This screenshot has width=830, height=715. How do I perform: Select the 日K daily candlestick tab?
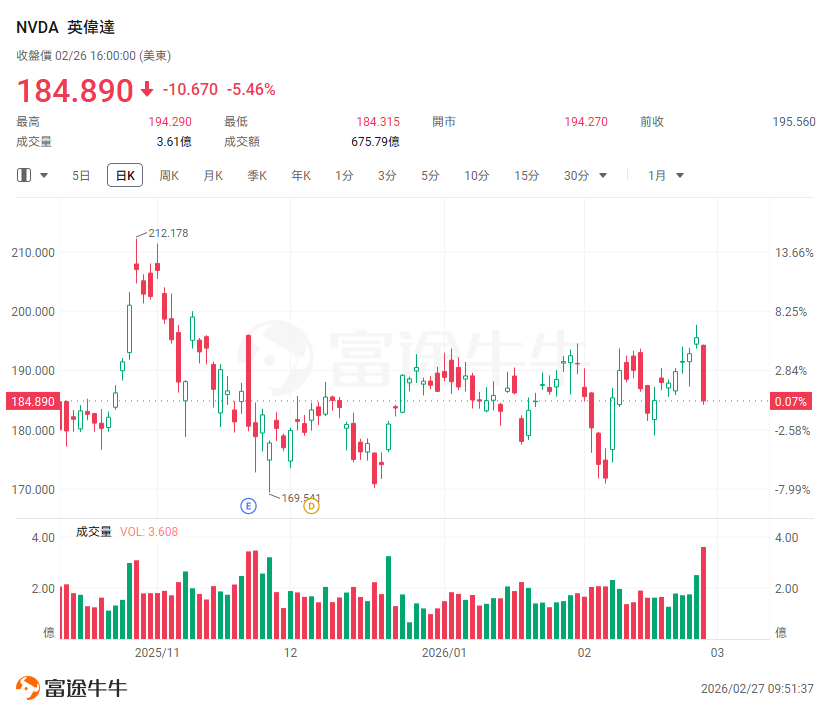[125, 176]
